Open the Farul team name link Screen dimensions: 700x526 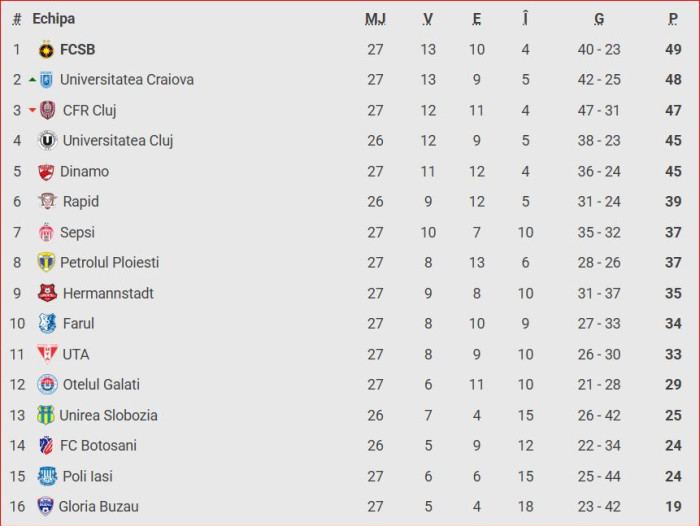pyautogui.click(x=78, y=324)
